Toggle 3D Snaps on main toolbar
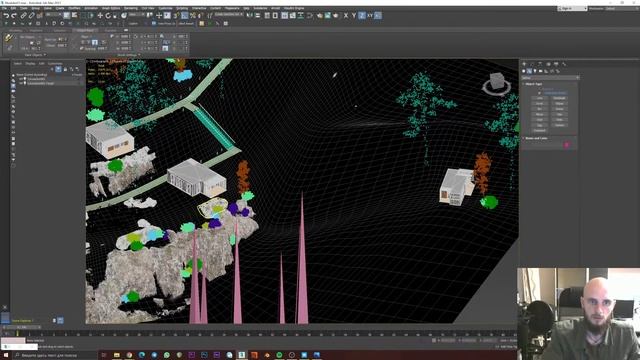 (x=176, y=16)
